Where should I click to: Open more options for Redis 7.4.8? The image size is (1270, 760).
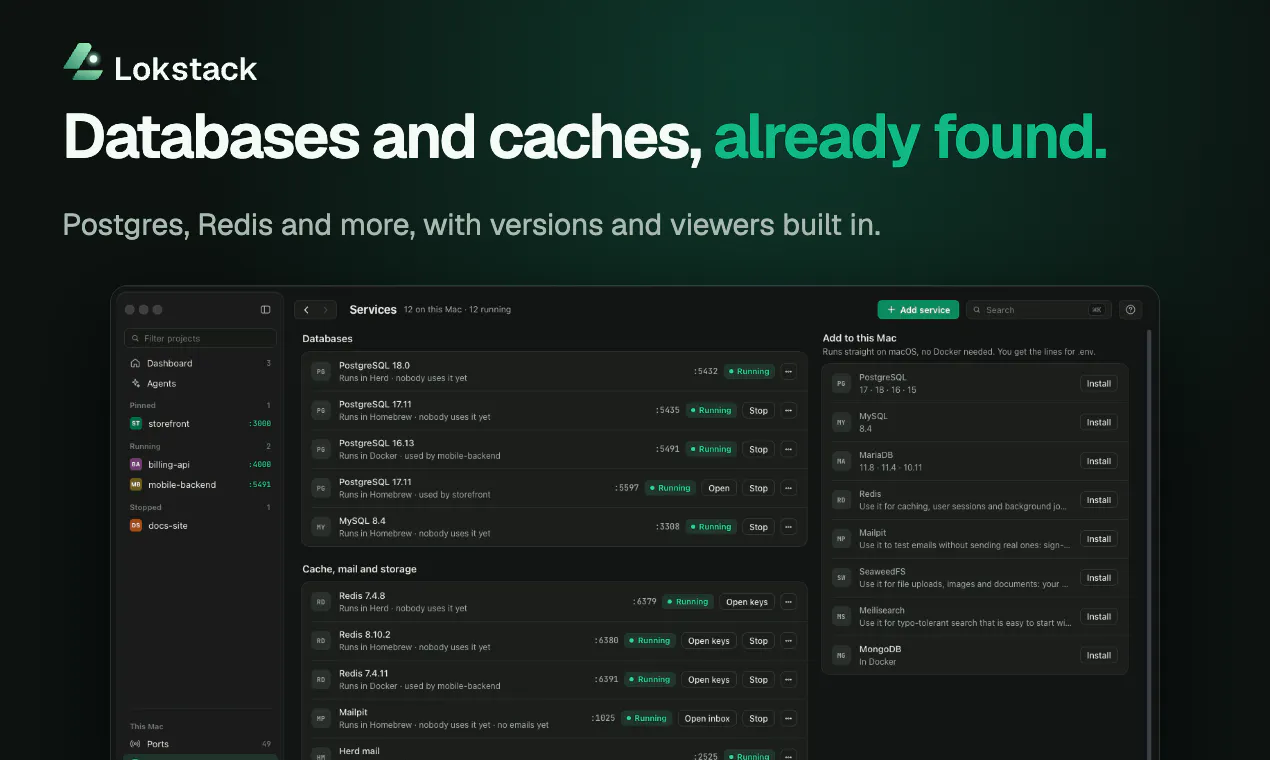[788, 602]
